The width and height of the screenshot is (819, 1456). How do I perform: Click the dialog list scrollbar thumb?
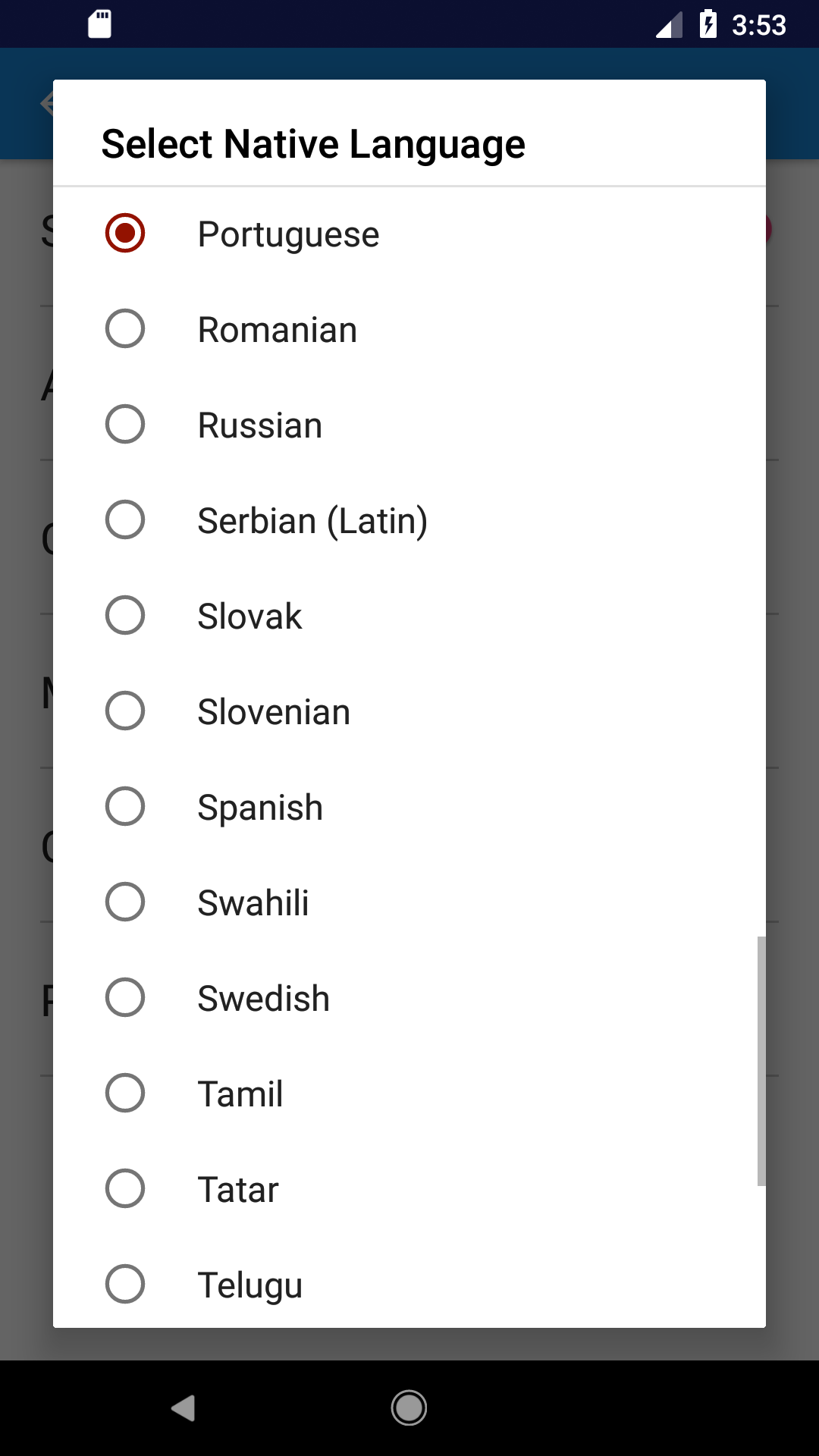coord(761,1061)
